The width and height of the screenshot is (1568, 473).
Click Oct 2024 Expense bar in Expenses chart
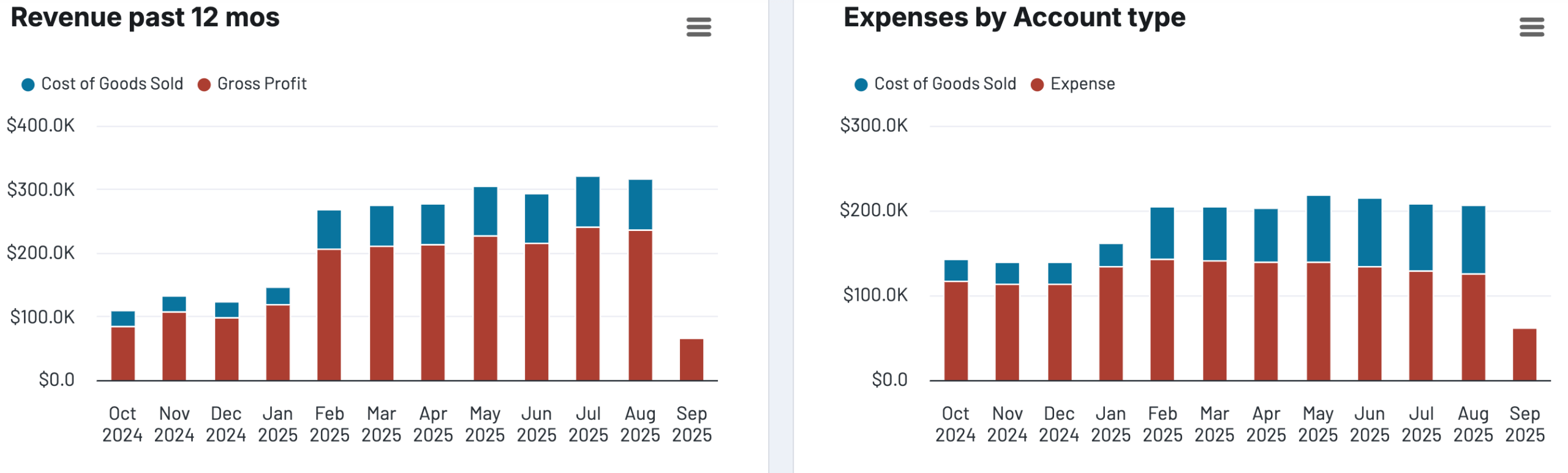coord(955,331)
